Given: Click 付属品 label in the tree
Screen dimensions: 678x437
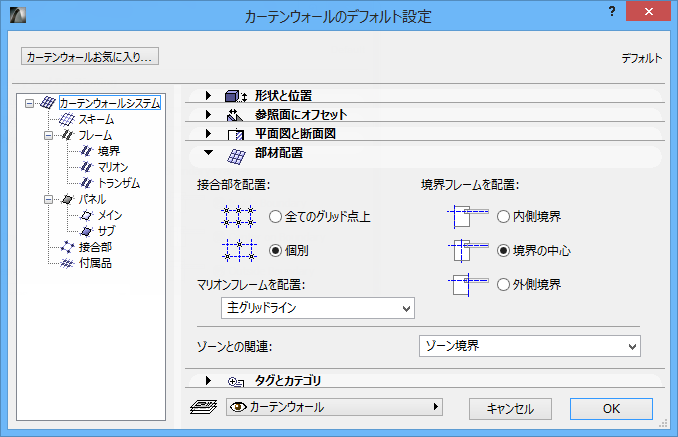Looking at the screenshot, I should point(95,263).
